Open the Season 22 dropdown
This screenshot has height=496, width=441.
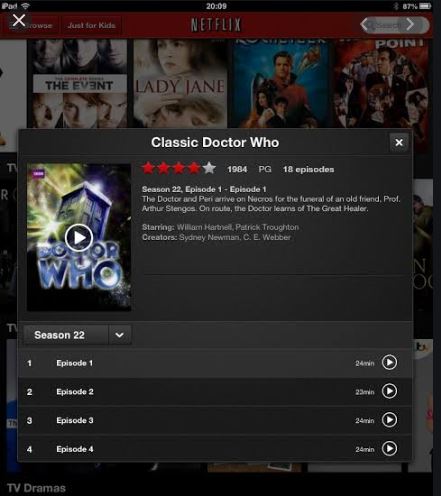[x=77, y=335]
